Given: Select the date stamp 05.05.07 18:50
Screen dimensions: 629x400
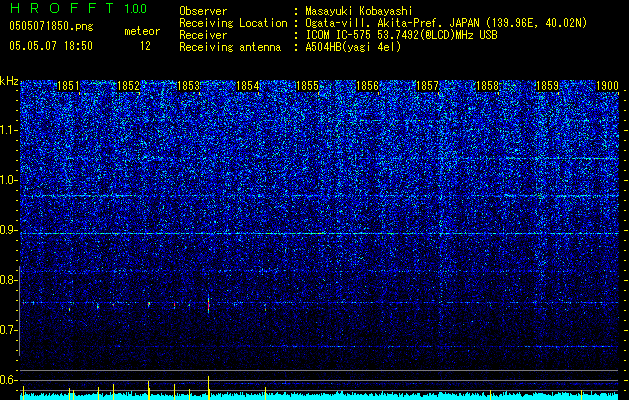Looking at the screenshot, I should 51,46.
